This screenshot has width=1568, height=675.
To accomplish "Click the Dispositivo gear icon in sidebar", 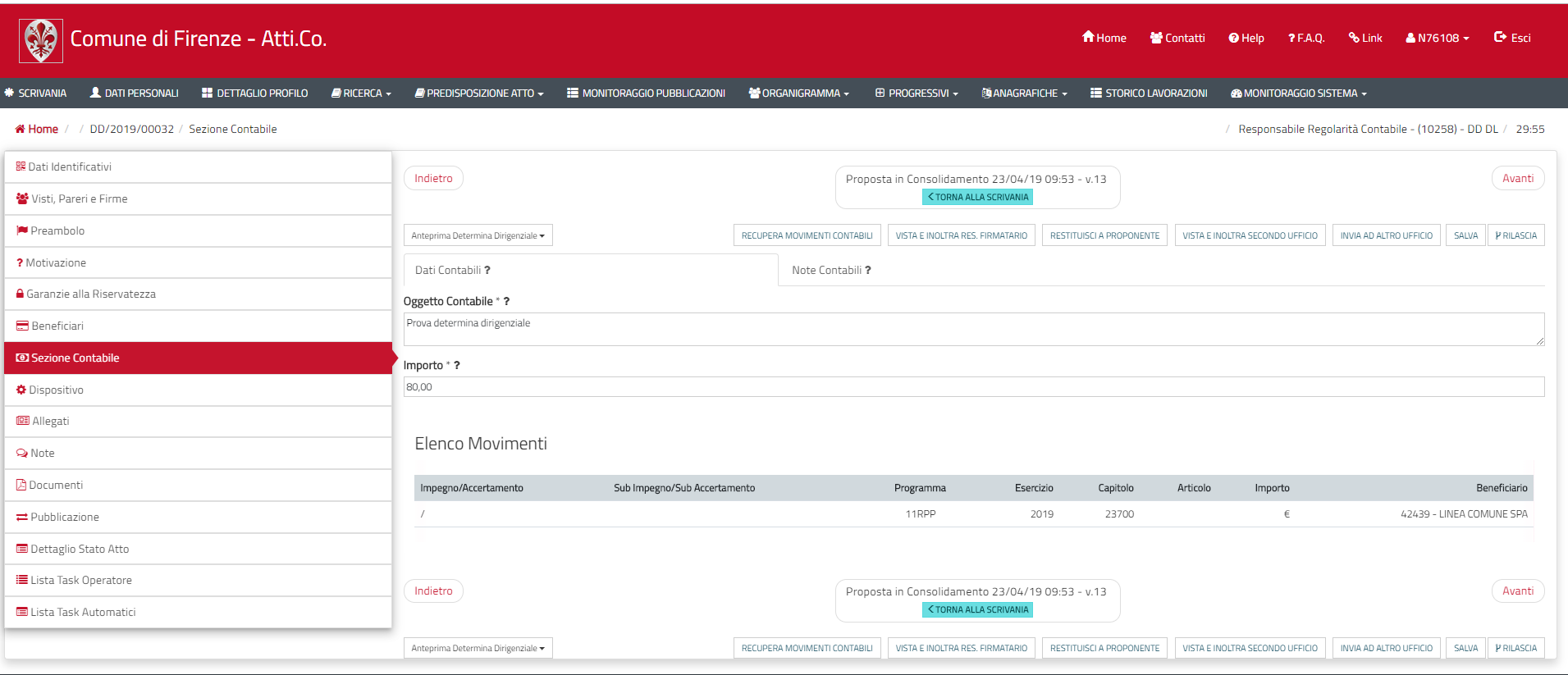I will coord(21,390).
